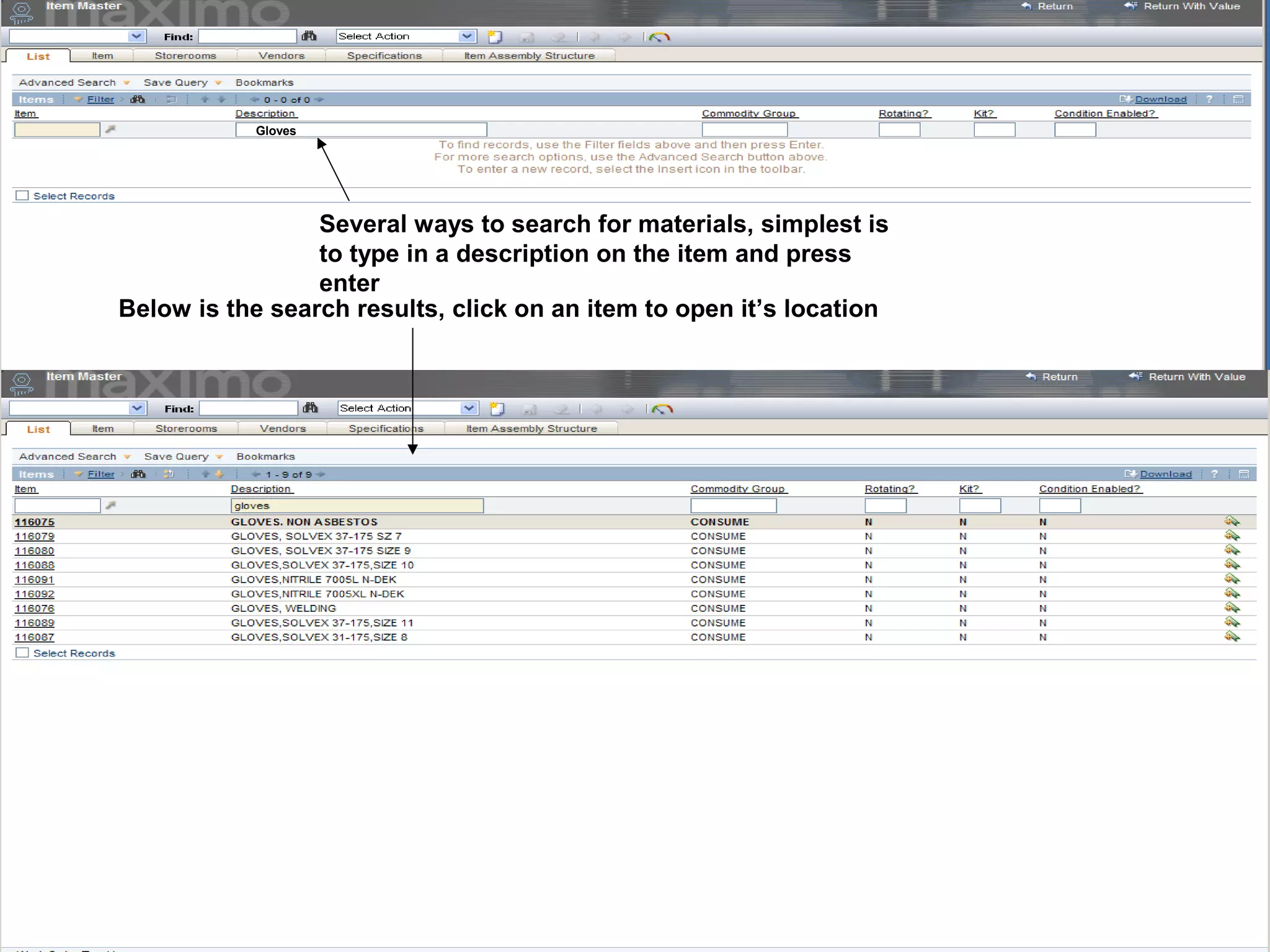Check Select Records box in upper panel
Image resolution: width=1270 pixels, height=952 pixels.
click(x=22, y=196)
